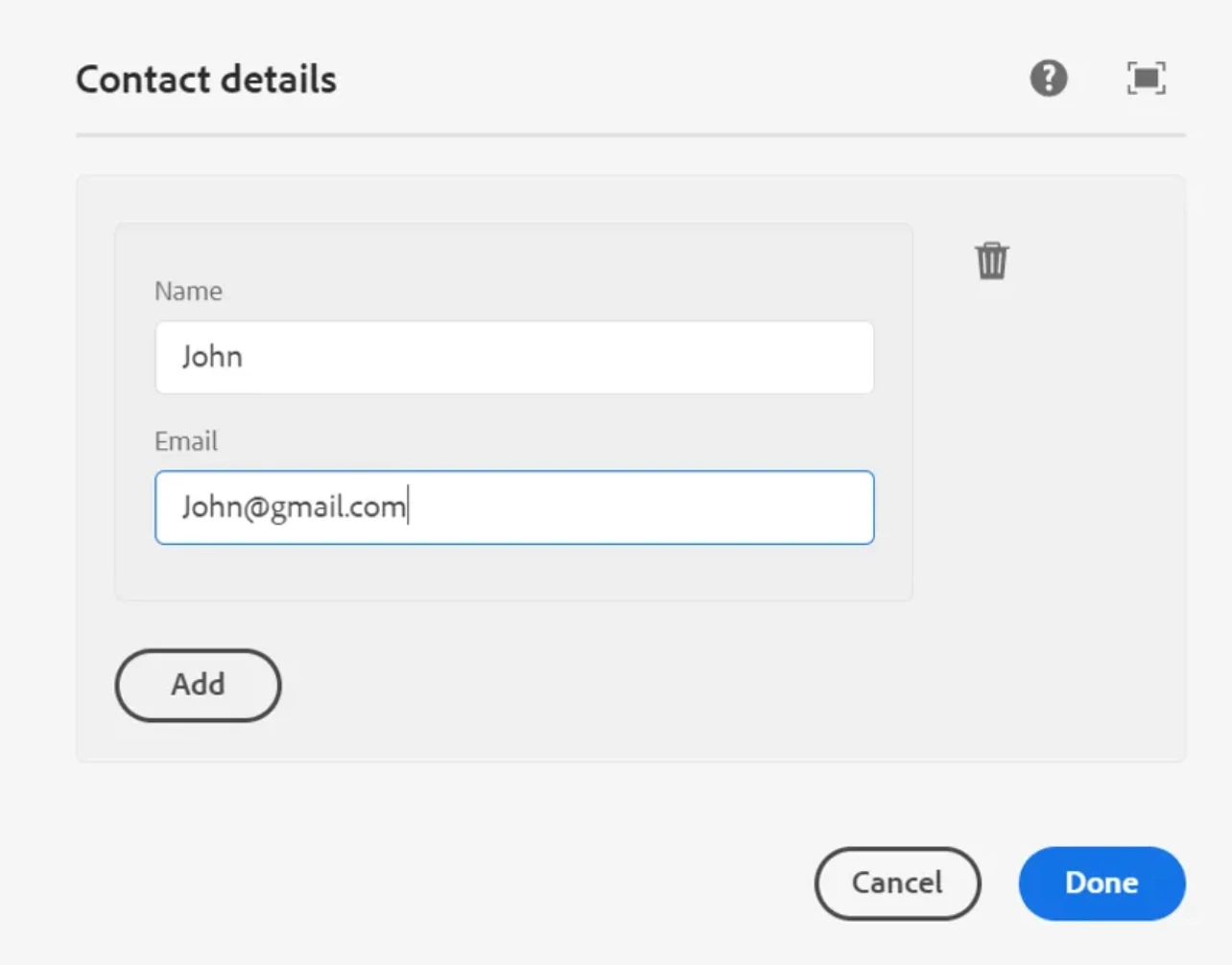This screenshot has height=965, width=1232.
Task: Open help with the question mark icon
Action: point(1048,79)
